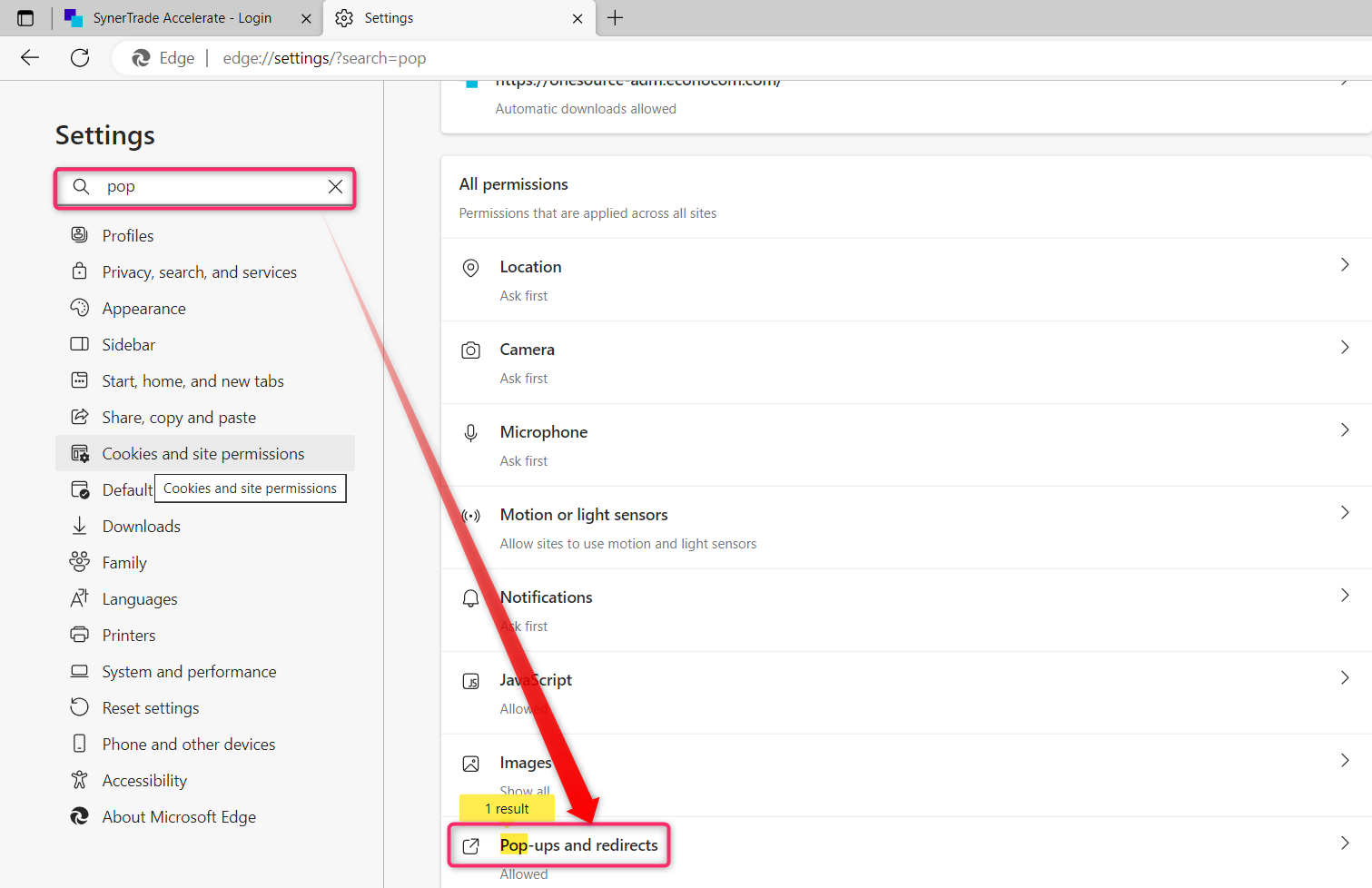This screenshot has height=888, width=1372.
Task: Expand Microphone with its chevron
Action: click(x=1345, y=430)
